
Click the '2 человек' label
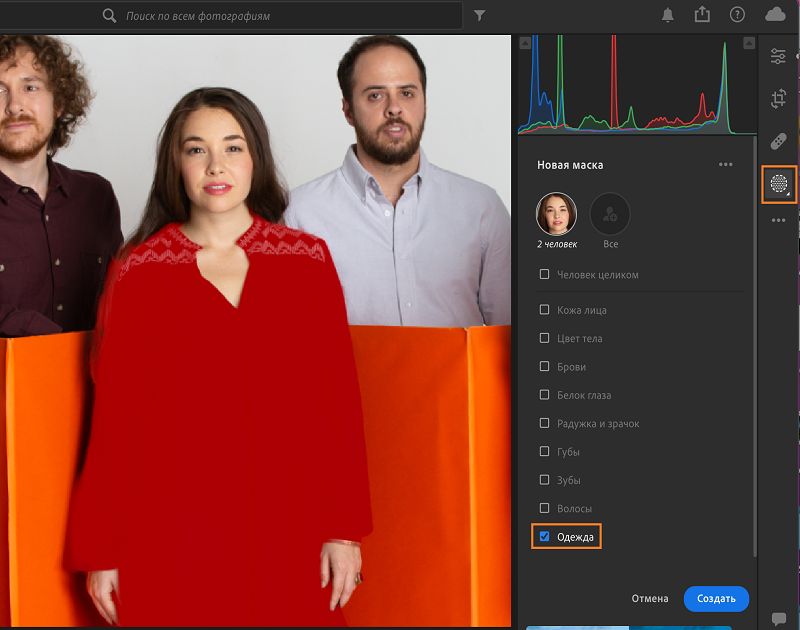557,244
